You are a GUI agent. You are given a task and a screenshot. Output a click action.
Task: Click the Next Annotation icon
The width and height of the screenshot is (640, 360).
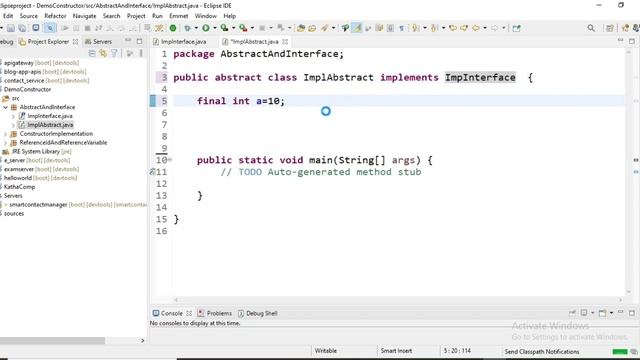point(416,28)
